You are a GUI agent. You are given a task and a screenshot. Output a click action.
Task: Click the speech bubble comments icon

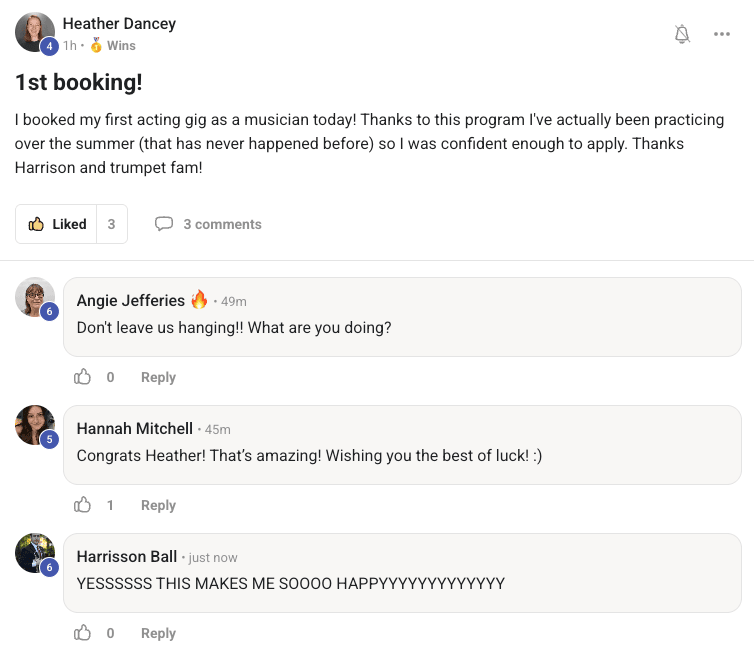pos(164,224)
